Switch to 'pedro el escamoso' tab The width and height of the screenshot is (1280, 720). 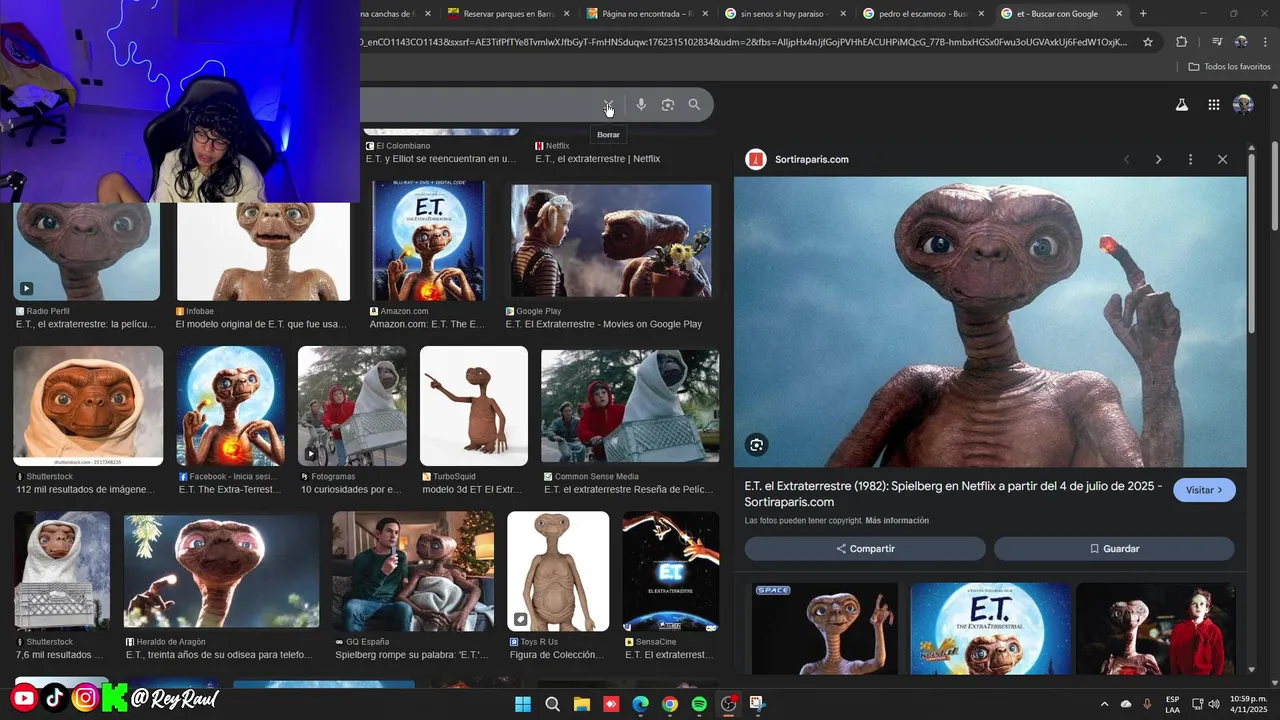(x=922, y=14)
